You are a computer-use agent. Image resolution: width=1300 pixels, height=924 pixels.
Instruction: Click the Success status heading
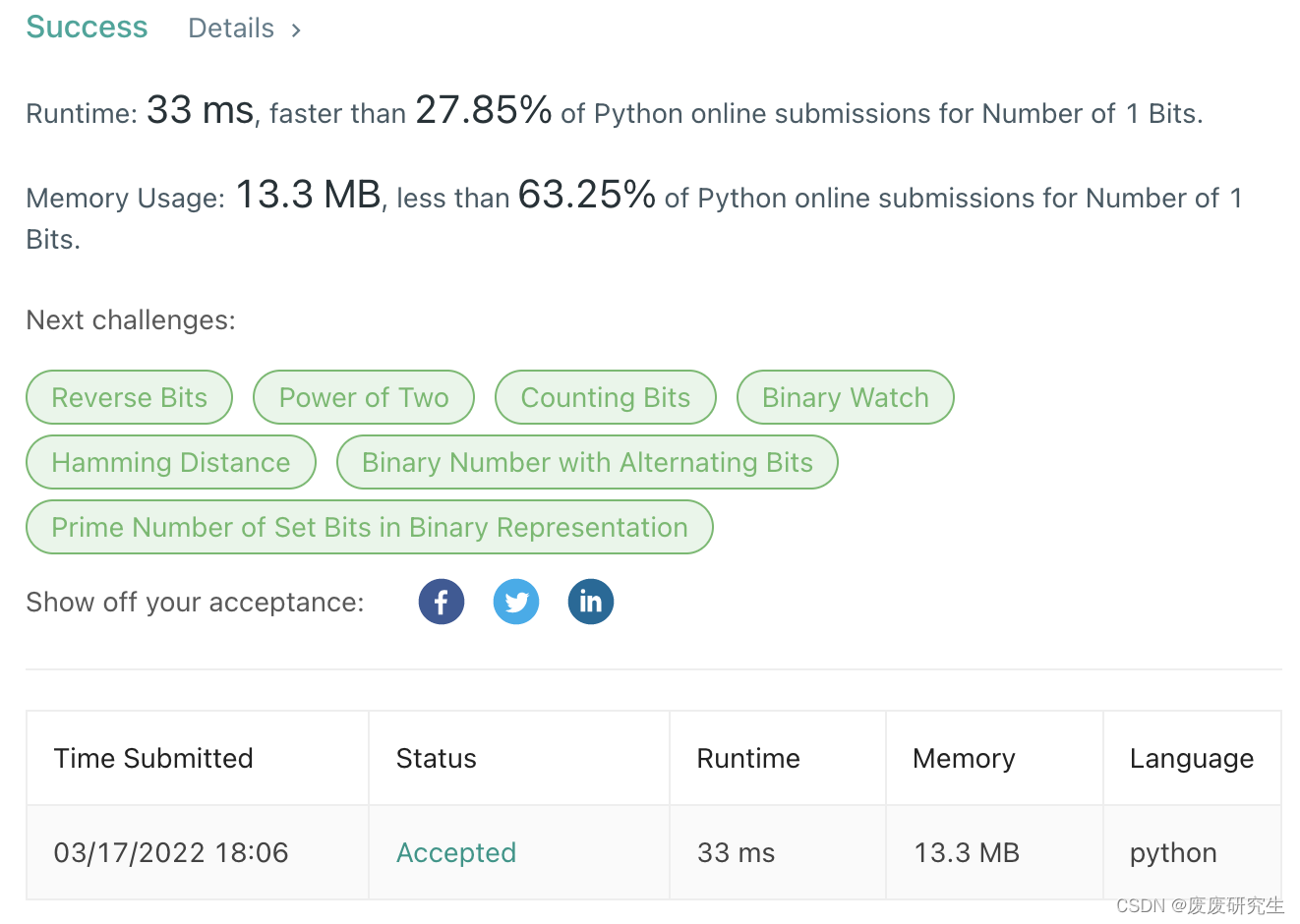[x=86, y=27]
